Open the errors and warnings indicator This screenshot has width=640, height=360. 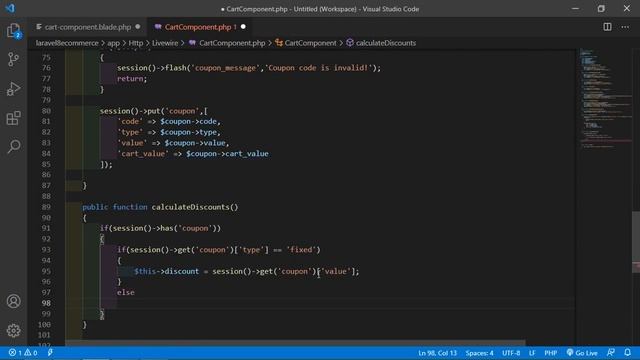click(23, 352)
